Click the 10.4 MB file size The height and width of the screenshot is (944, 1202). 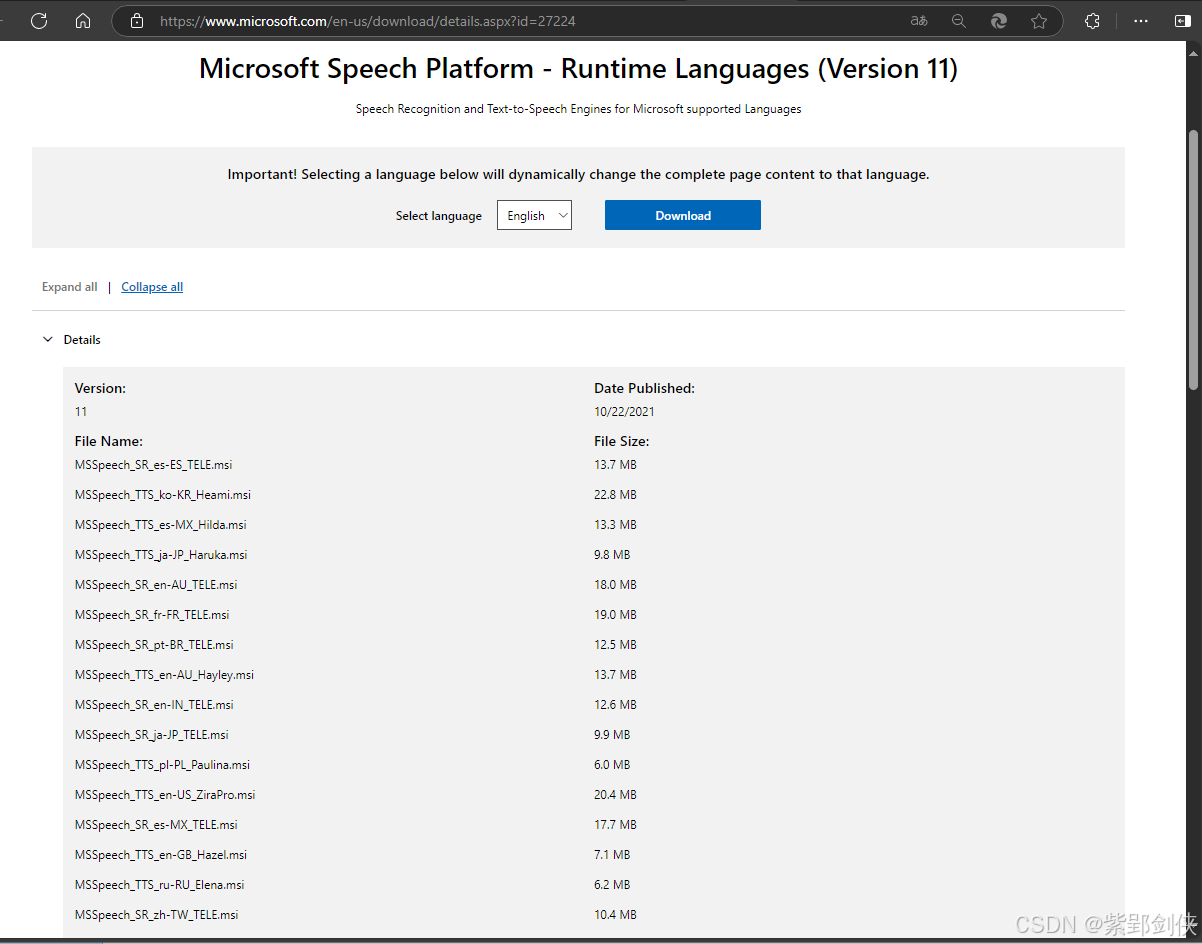pyautogui.click(x=615, y=915)
